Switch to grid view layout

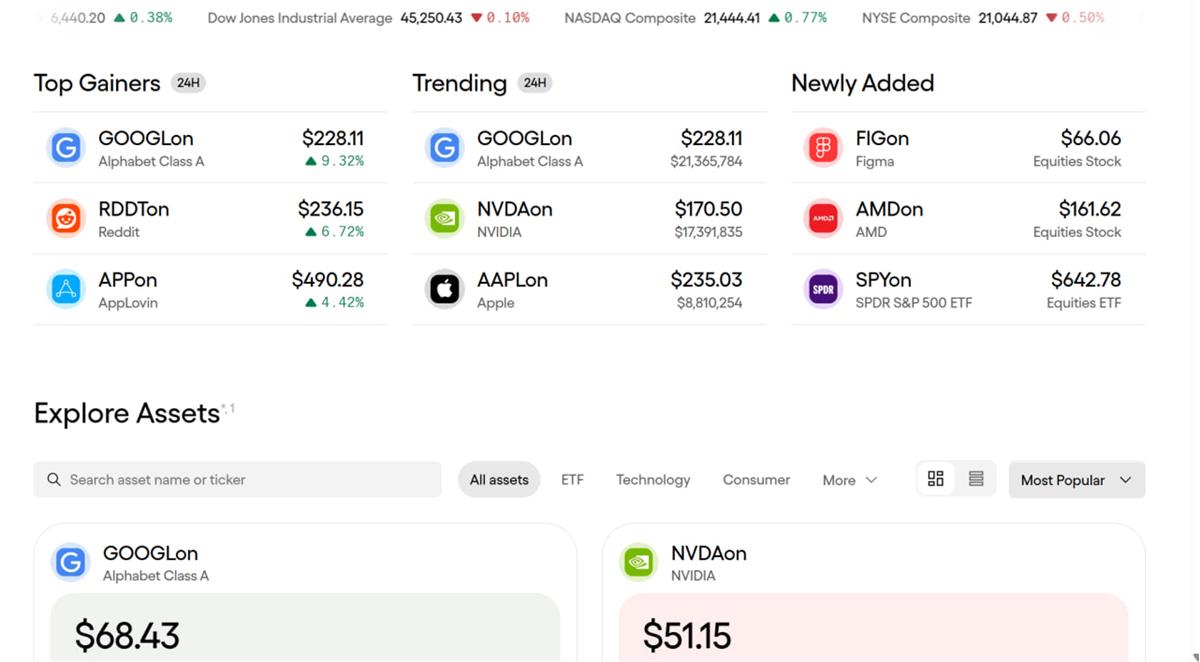(936, 479)
